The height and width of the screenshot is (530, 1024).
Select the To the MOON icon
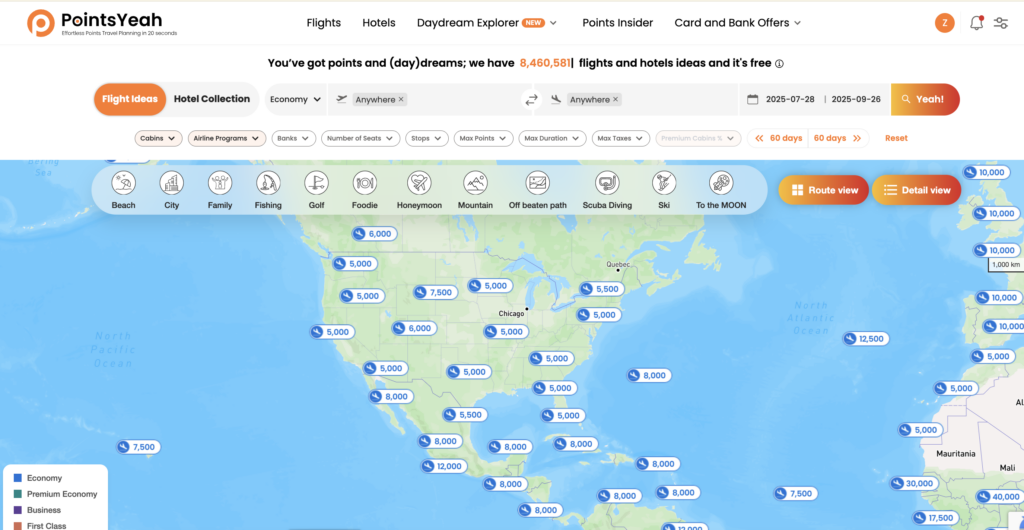[721, 183]
